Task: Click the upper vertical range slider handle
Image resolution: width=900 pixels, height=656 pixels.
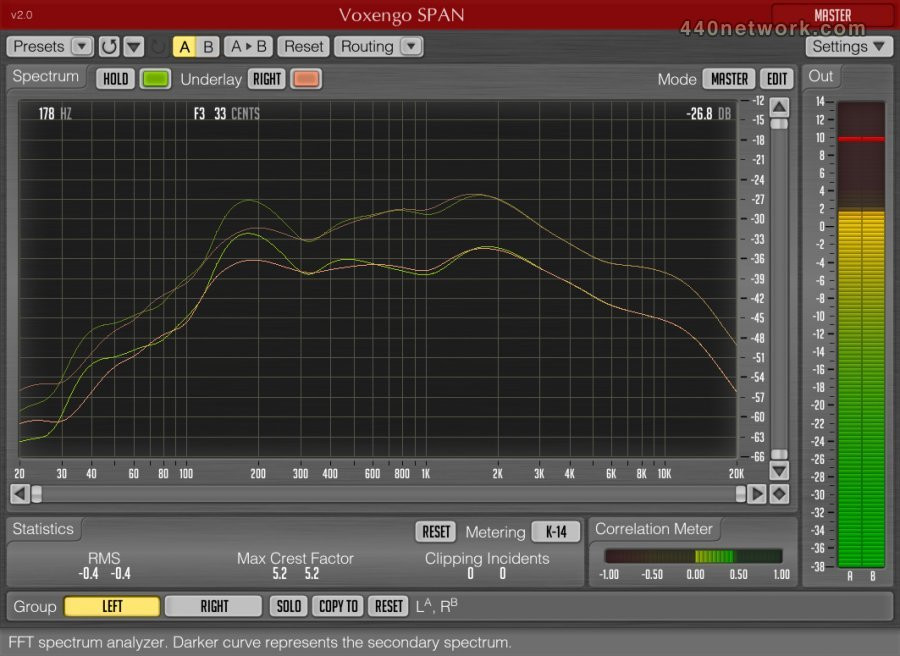Action: coord(779,124)
